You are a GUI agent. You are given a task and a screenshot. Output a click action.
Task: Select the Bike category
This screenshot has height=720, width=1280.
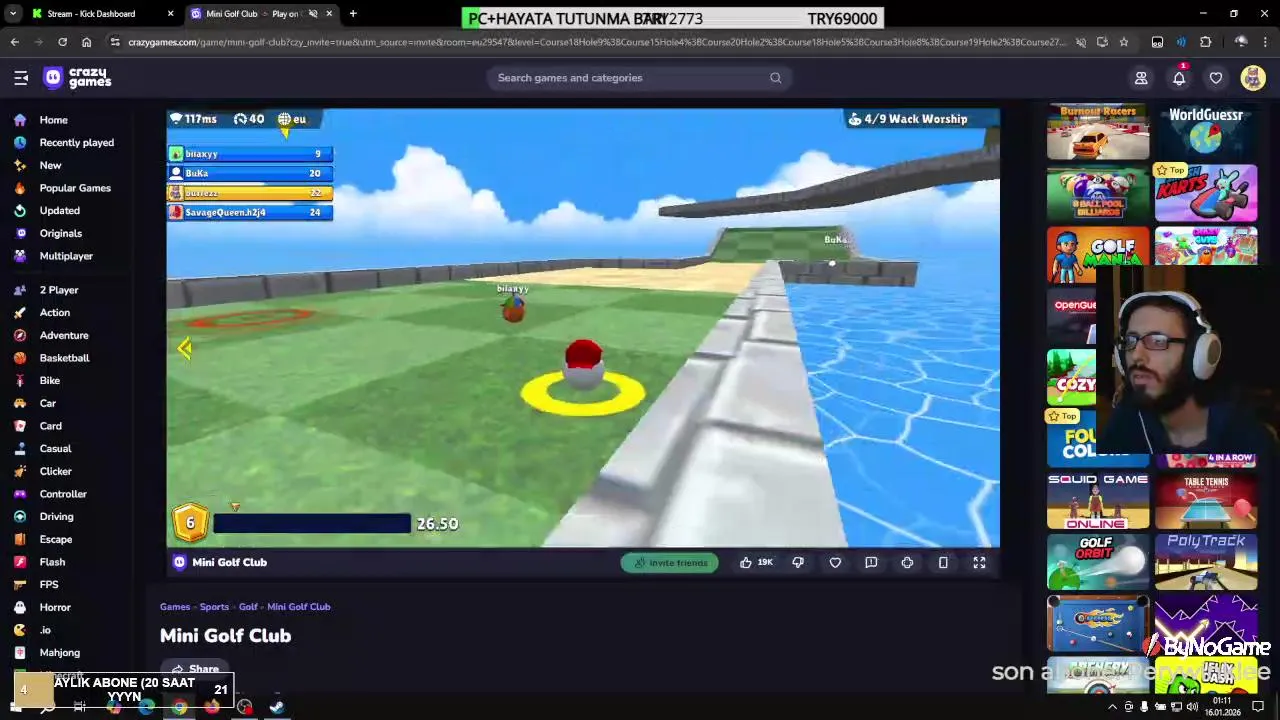point(49,380)
